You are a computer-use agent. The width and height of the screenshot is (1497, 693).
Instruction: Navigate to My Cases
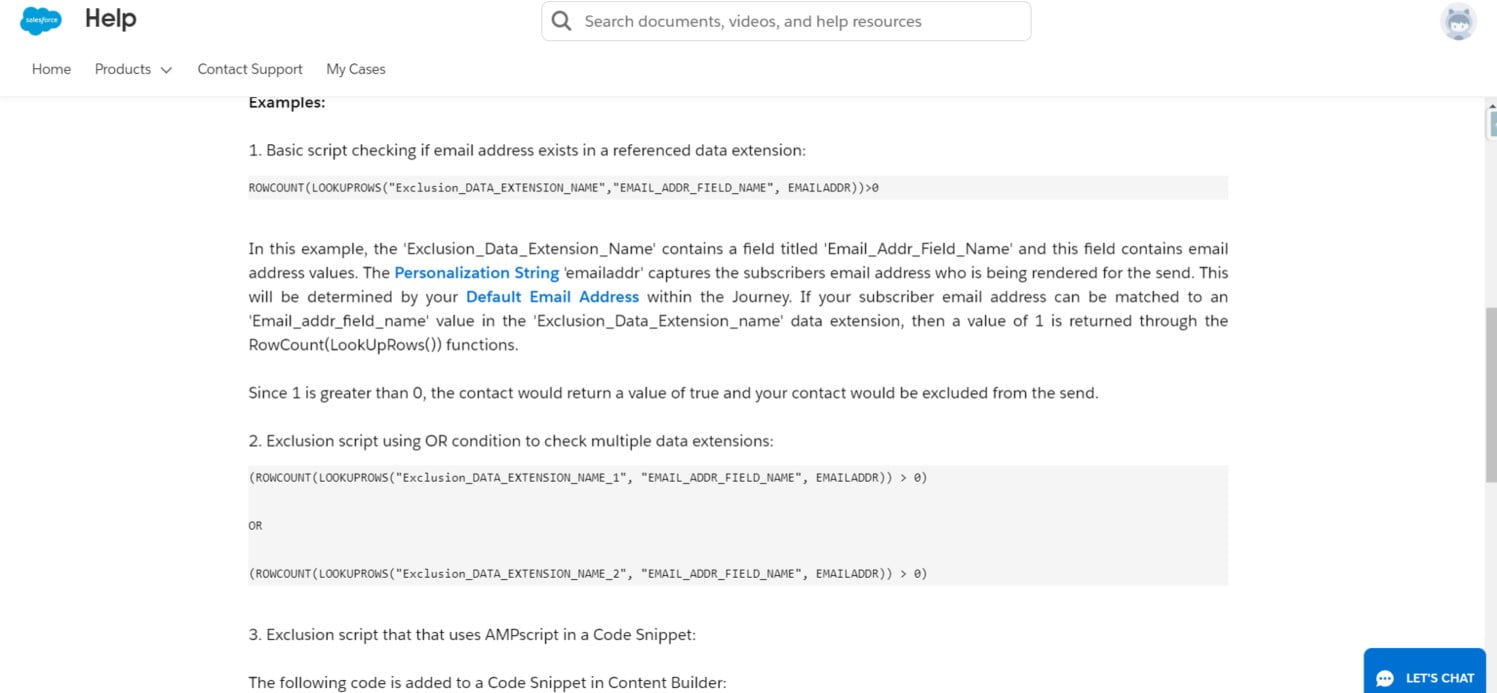pyautogui.click(x=356, y=69)
